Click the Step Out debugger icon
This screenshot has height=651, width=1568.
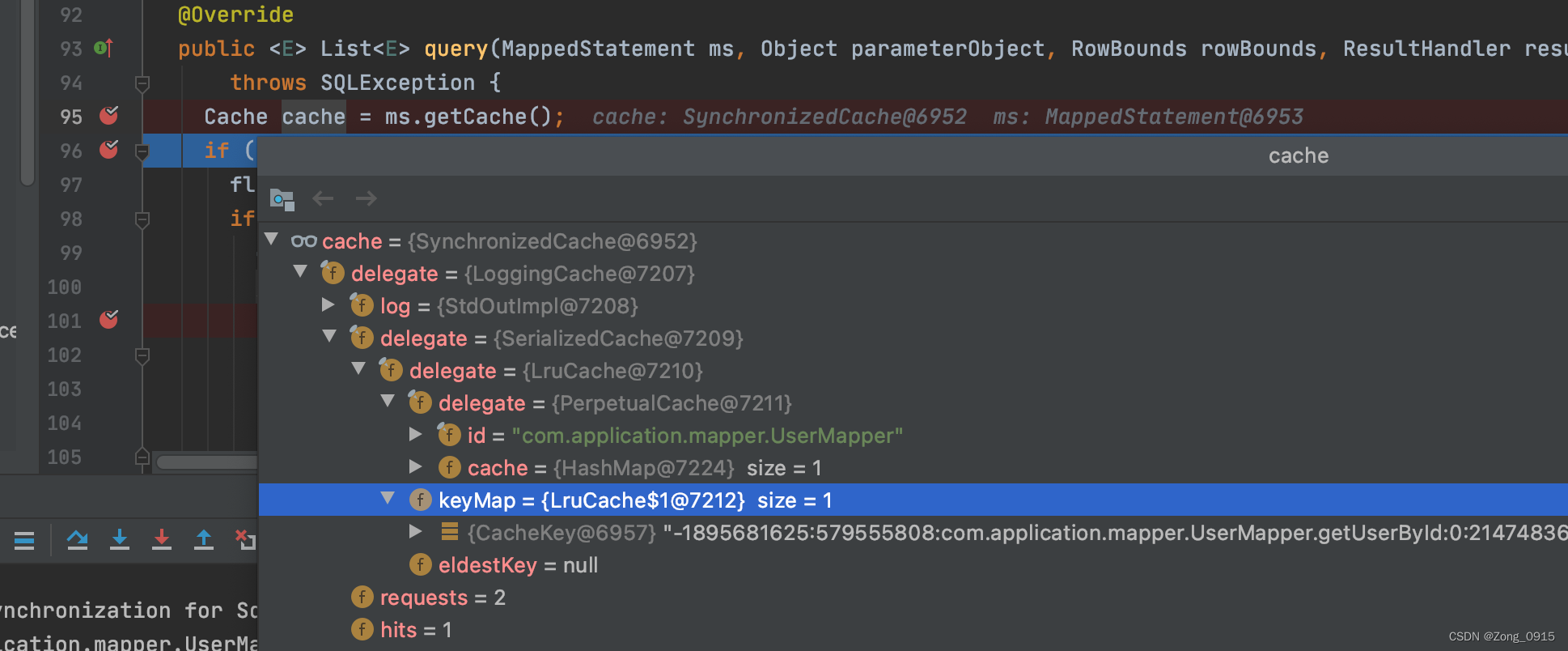(x=204, y=540)
